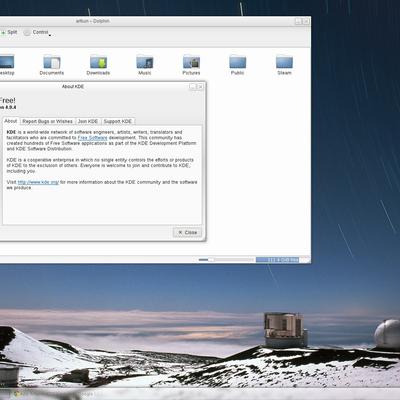The height and width of the screenshot is (400, 400).
Task: Follow the Free Software link
Action: click(93, 138)
